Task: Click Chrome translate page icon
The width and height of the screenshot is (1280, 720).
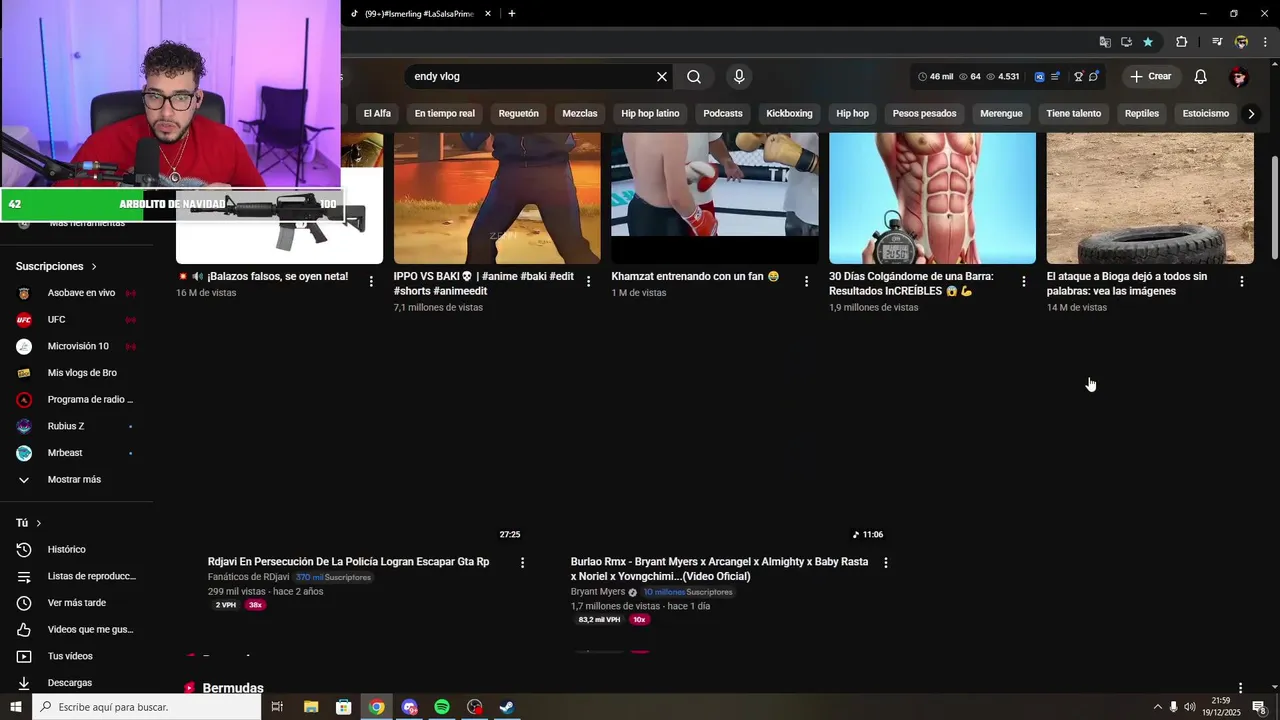Action: [x=1105, y=42]
